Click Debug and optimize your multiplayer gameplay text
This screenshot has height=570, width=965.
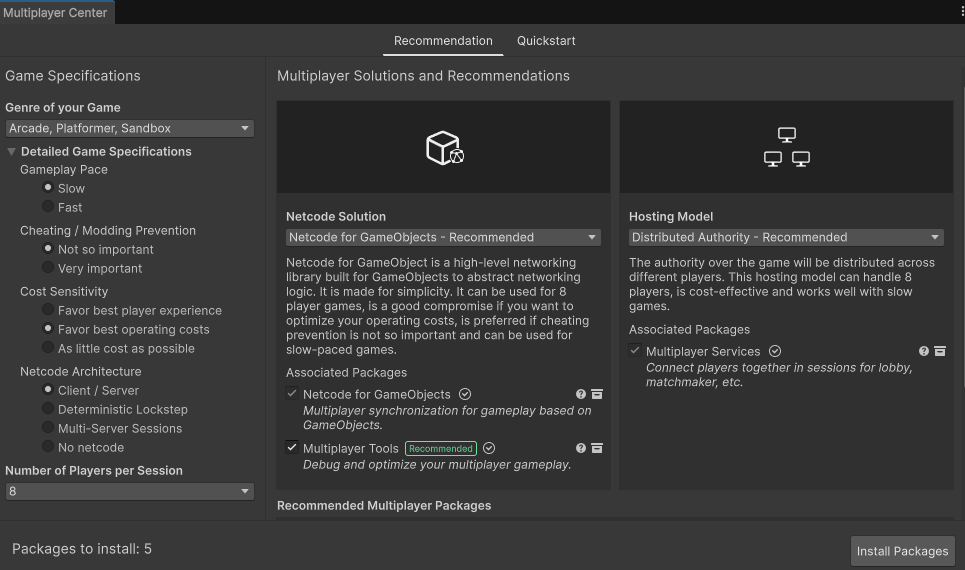pos(437,465)
